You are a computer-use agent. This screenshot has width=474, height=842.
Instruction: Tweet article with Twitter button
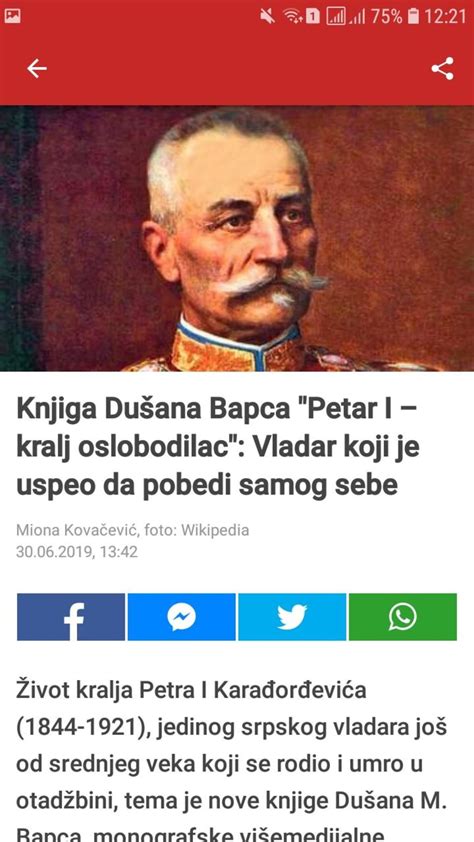click(292, 617)
